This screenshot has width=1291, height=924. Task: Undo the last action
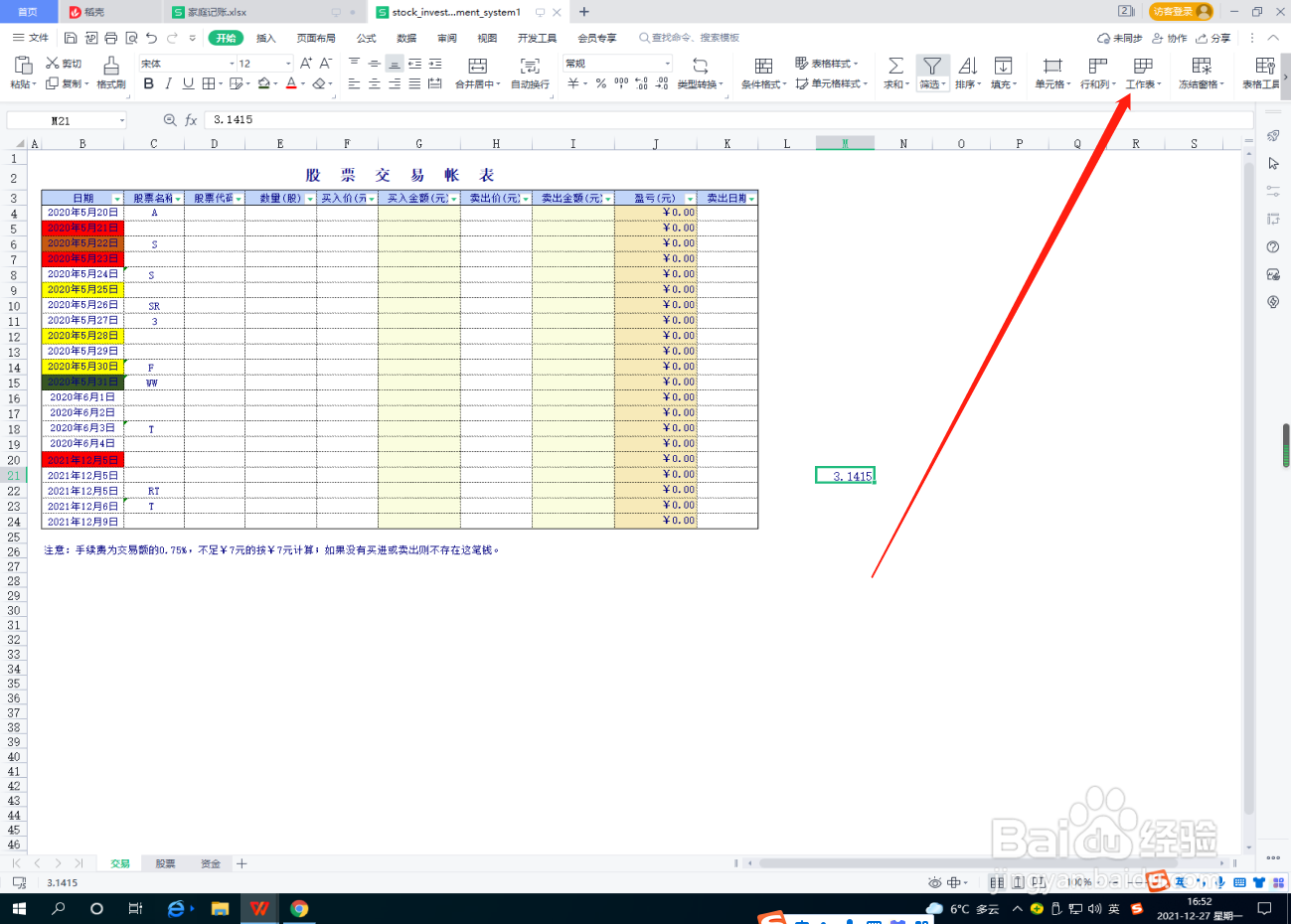(151, 38)
